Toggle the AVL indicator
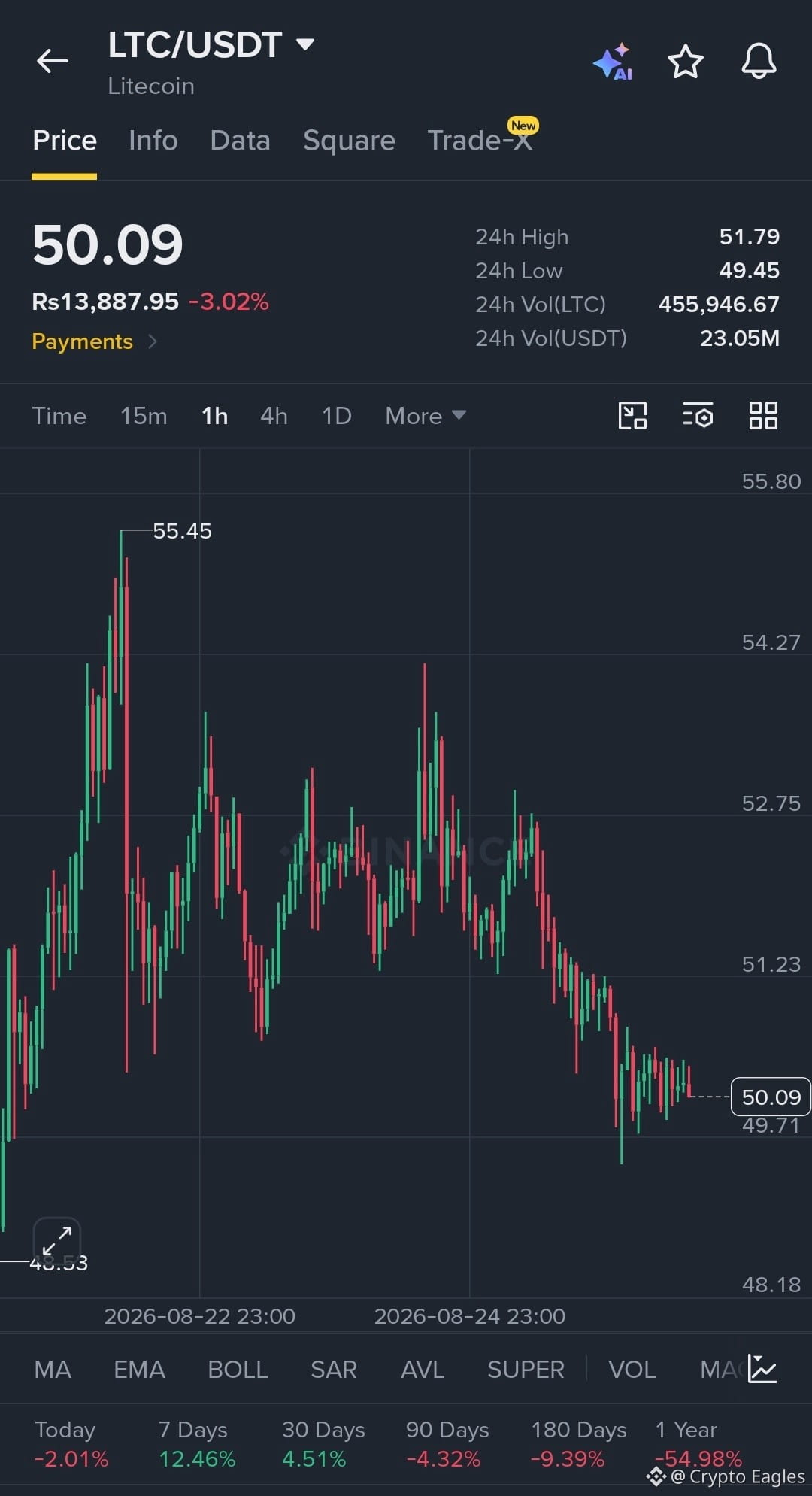The width and height of the screenshot is (812, 1496). (x=423, y=1370)
